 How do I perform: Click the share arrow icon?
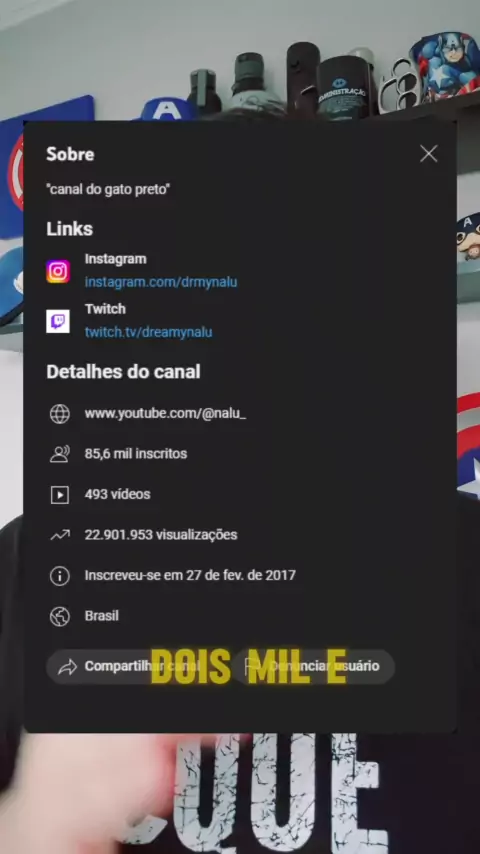(x=68, y=667)
